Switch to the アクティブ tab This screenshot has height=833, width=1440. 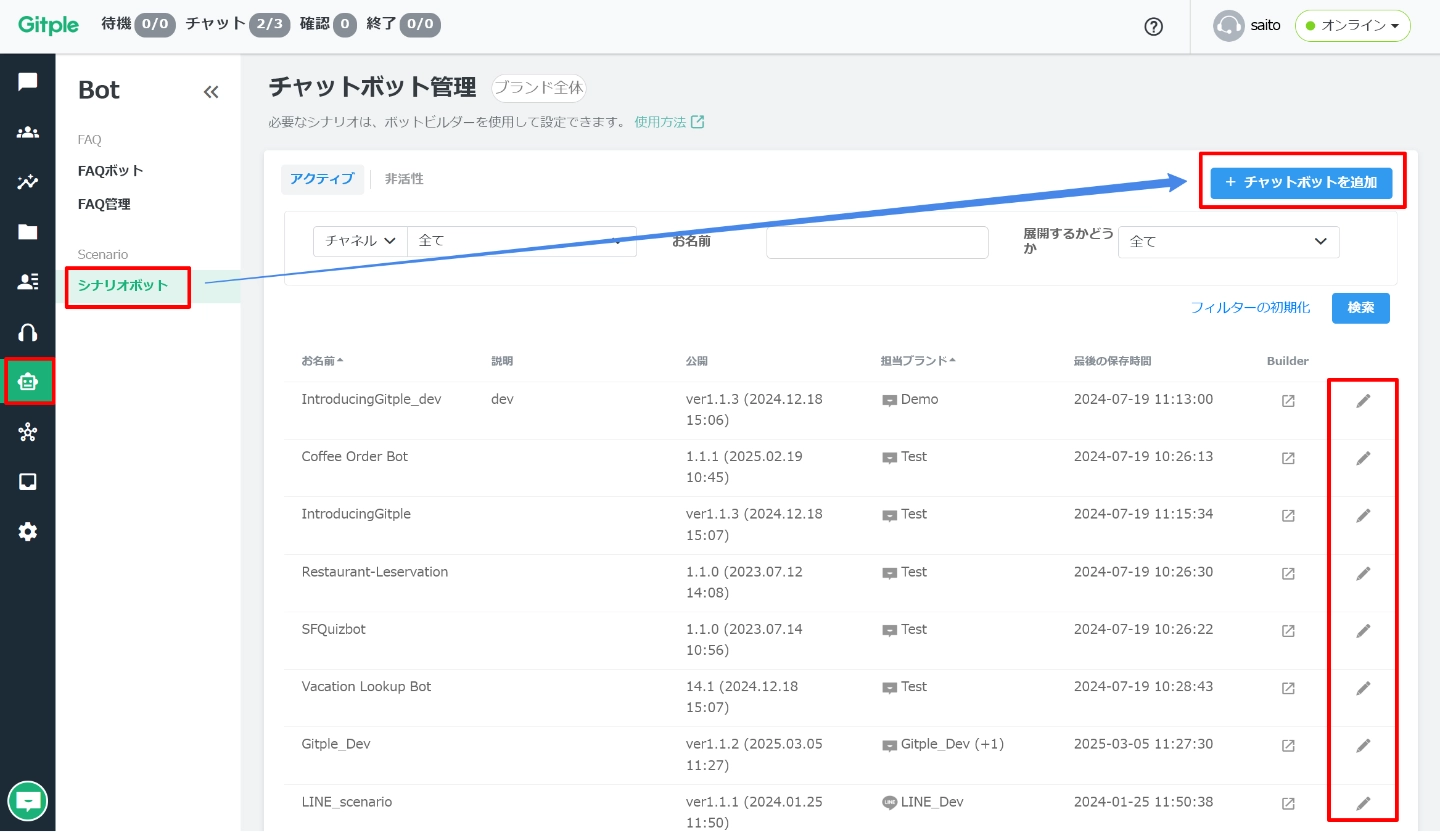(322, 179)
